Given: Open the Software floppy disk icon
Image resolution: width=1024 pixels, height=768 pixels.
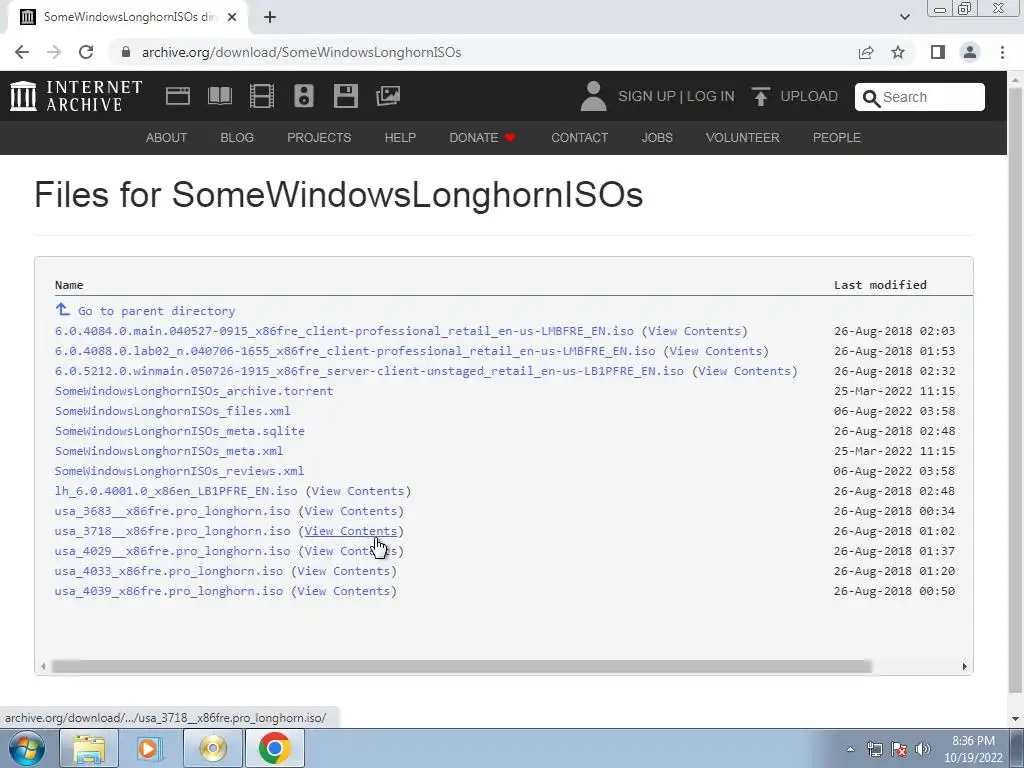Looking at the screenshot, I should [x=345, y=96].
